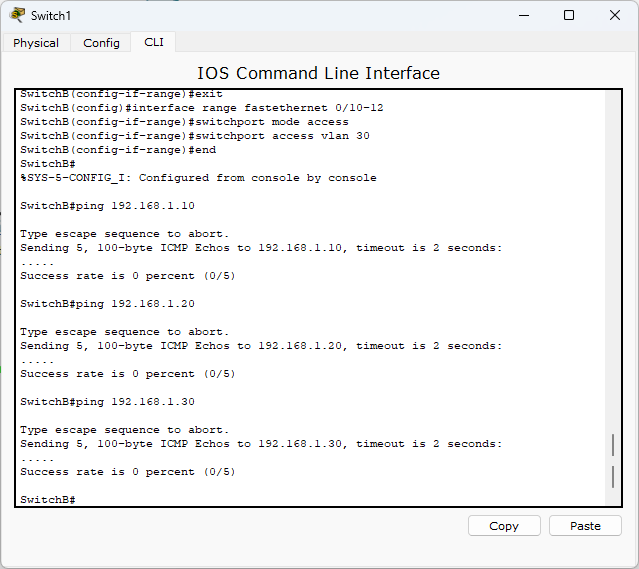Switch to the Physical tab

point(36,43)
